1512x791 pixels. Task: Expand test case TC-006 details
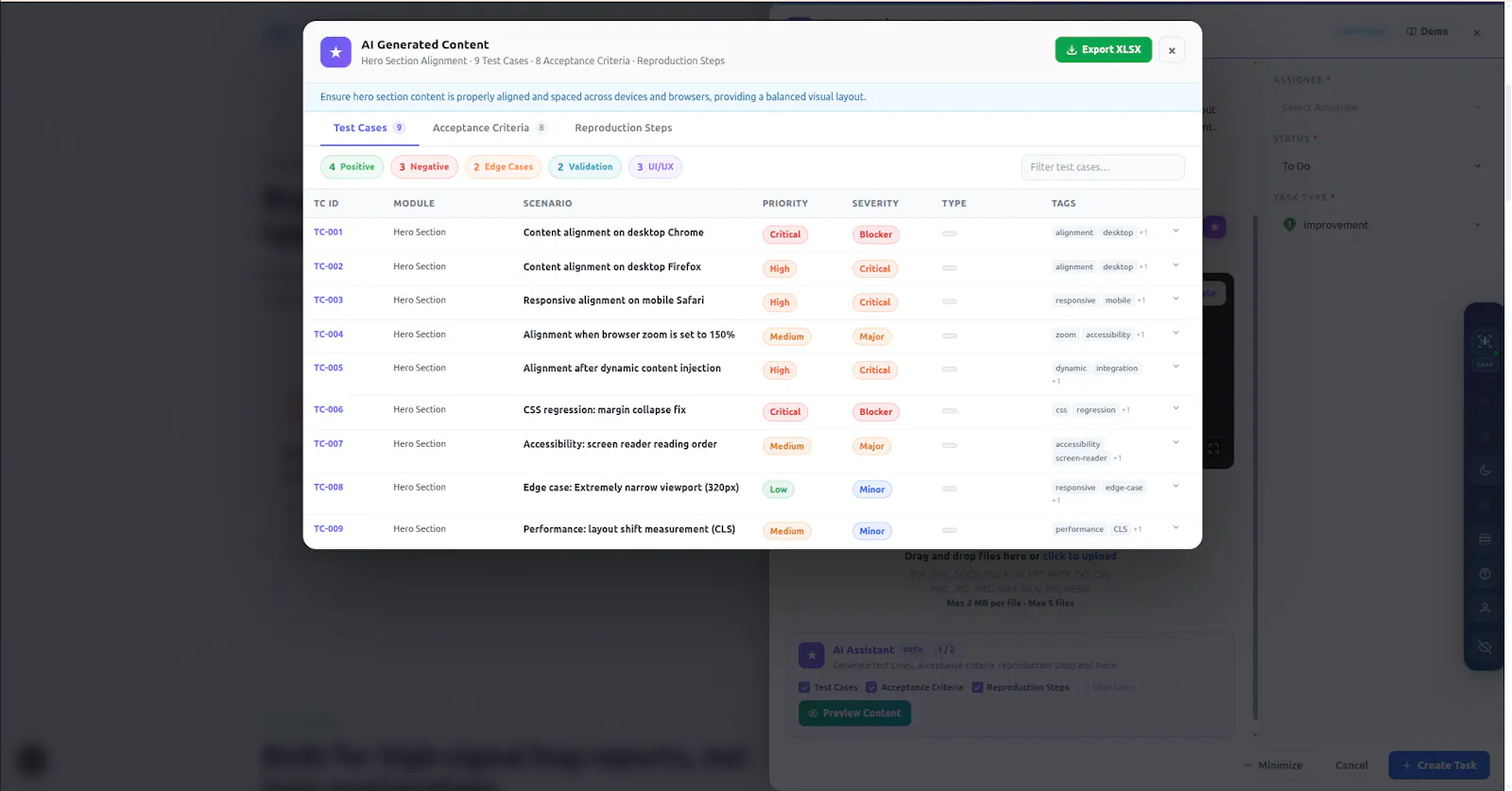coord(1176,409)
